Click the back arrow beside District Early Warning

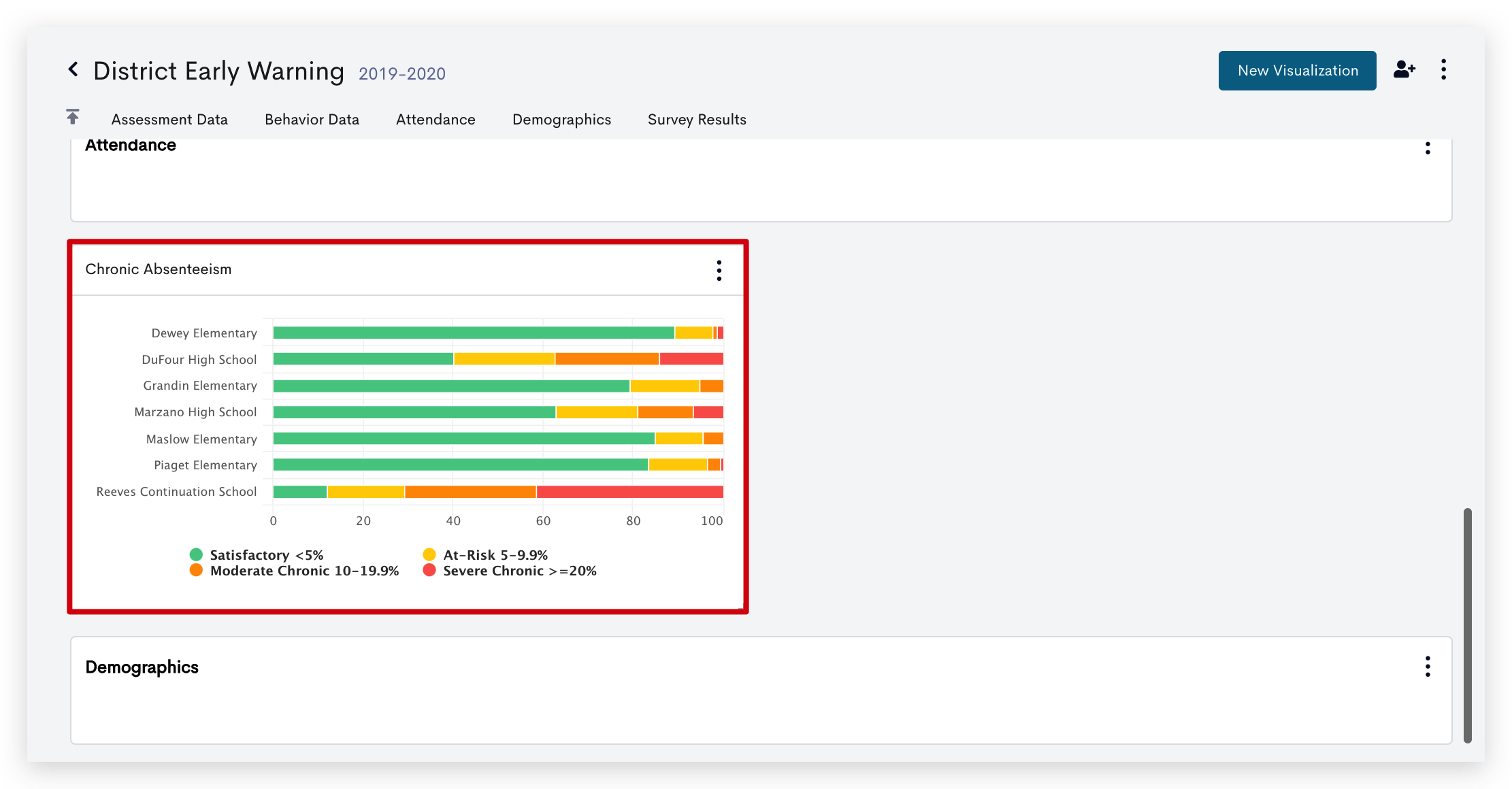(73, 69)
